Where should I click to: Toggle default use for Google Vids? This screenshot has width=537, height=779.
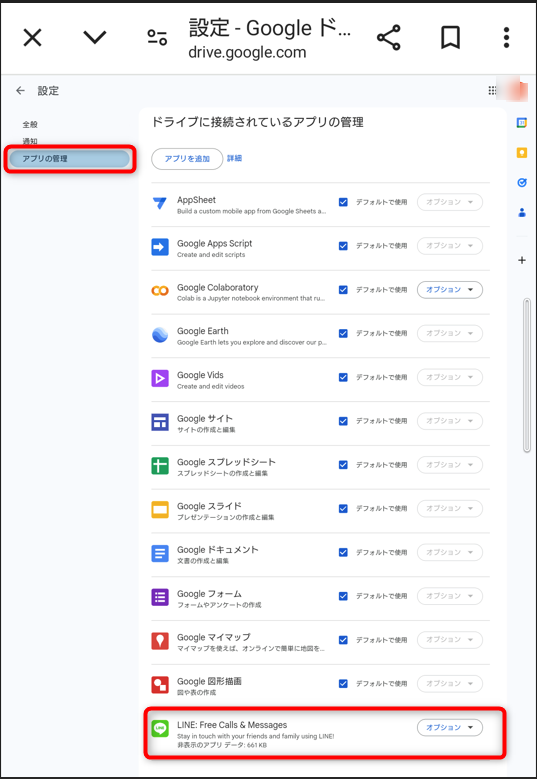click(343, 377)
